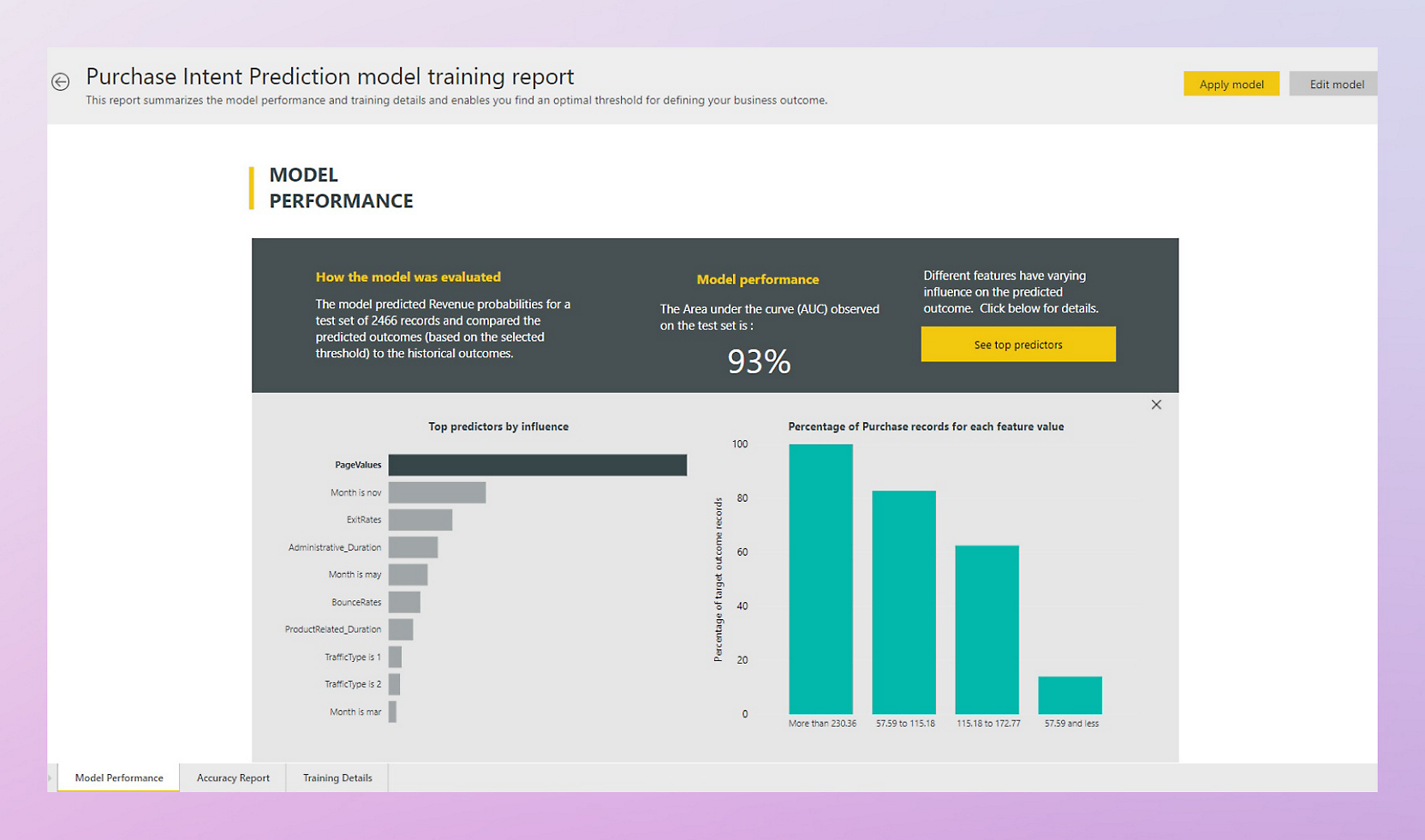Click the How the model was evaluated heading

pos(408,277)
